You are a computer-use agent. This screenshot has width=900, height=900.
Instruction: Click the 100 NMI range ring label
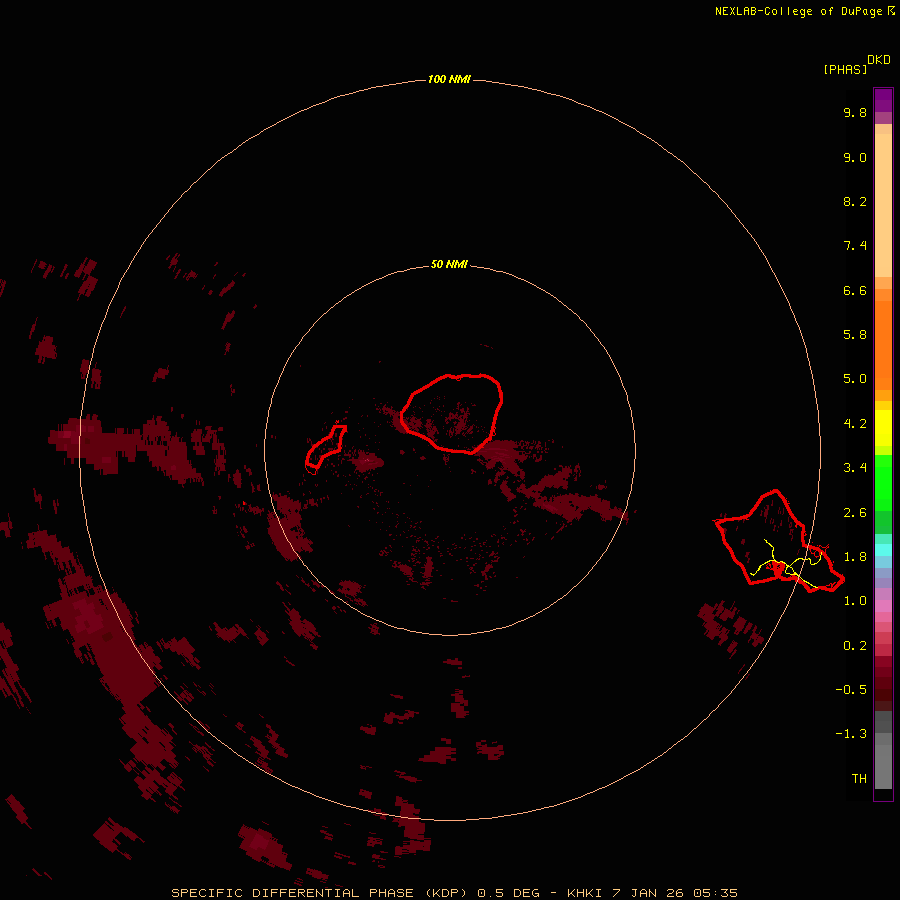(x=449, y=79)
